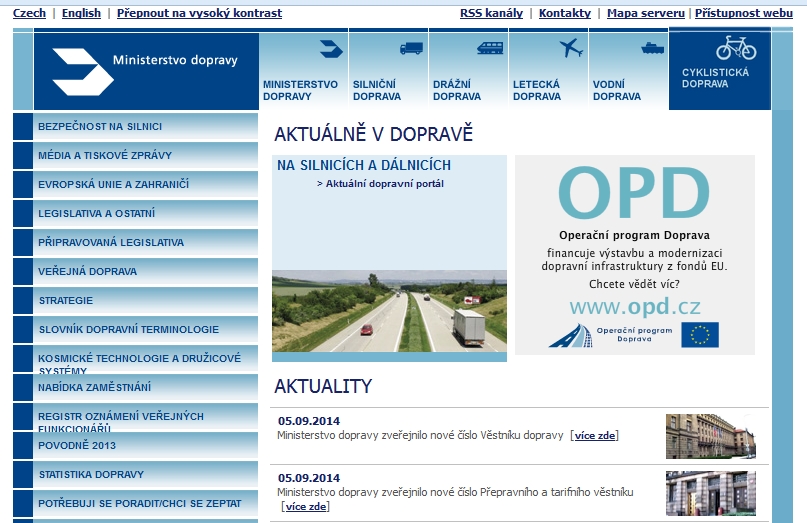Click the Na silnicích a dálnicích heading
The height and width of the screenshot is (523, 807).
tap(364, 165)
